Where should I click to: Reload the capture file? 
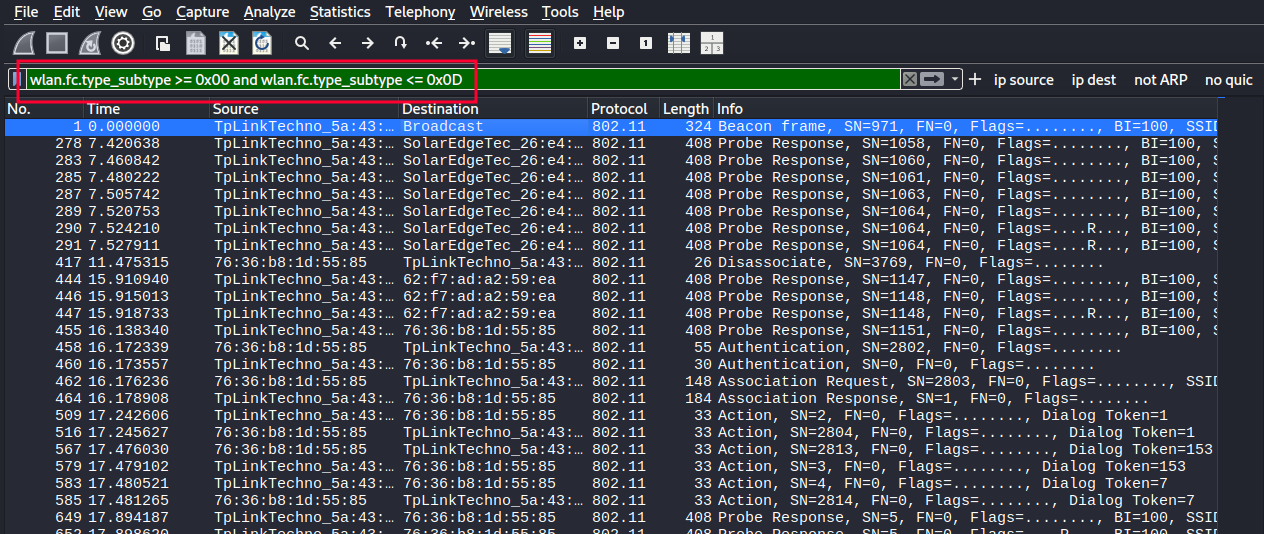262,43
